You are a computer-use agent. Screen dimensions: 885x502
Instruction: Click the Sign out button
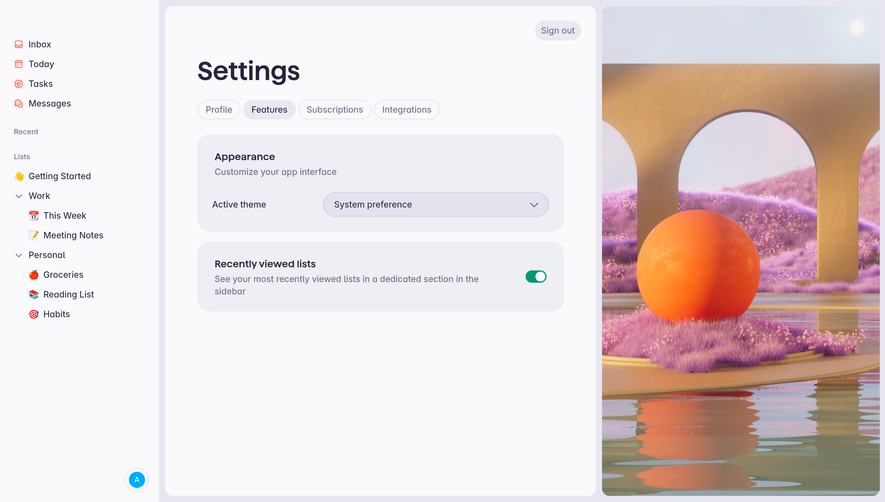[558, 30]
